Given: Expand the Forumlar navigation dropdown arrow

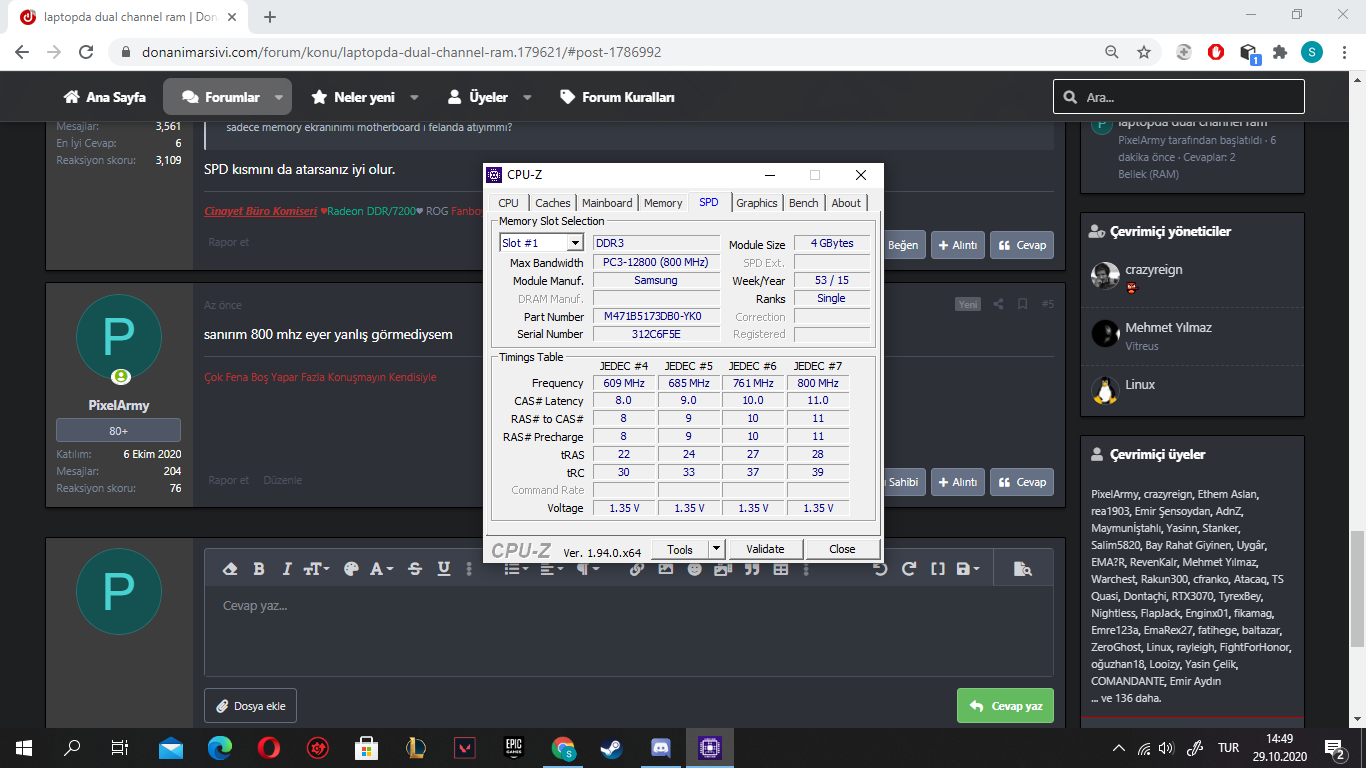Looking at the screenshot, I should [279, 98].
